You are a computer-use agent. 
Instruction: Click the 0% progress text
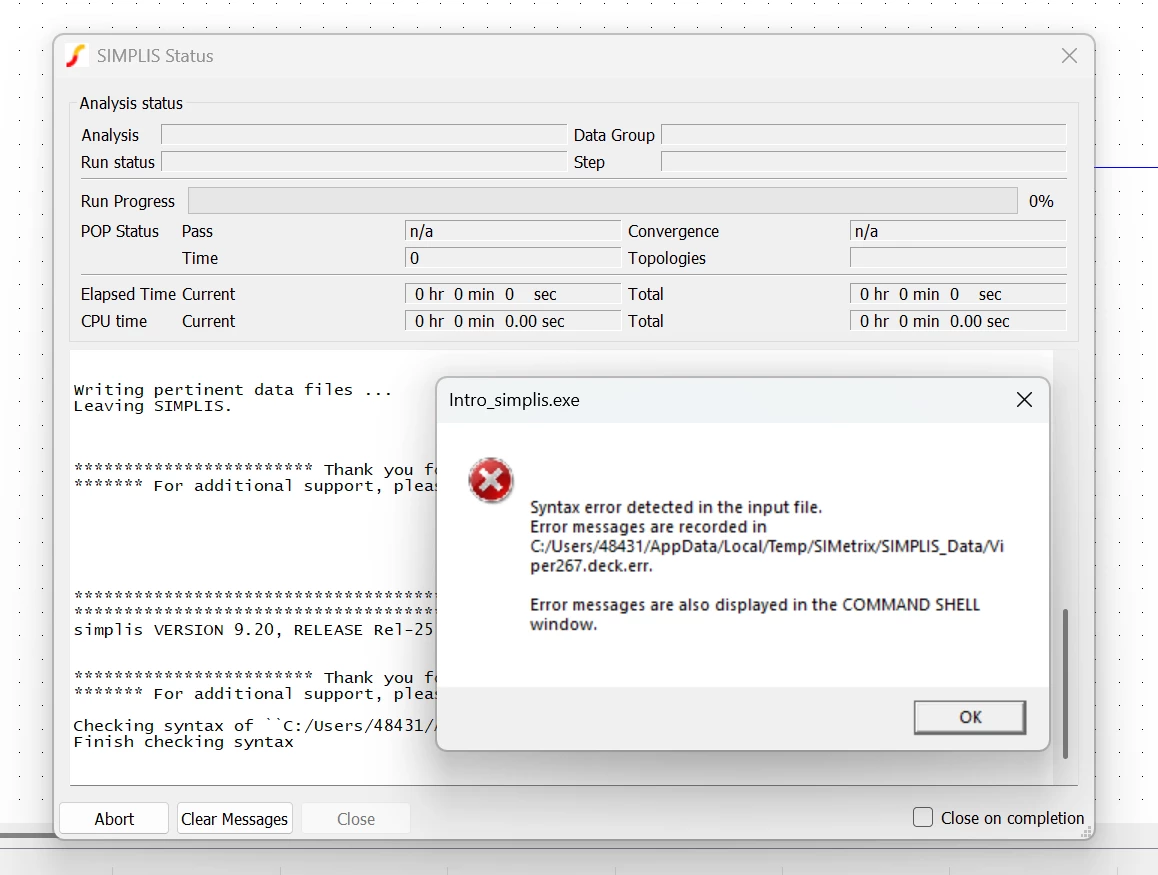coord(1041,201)
